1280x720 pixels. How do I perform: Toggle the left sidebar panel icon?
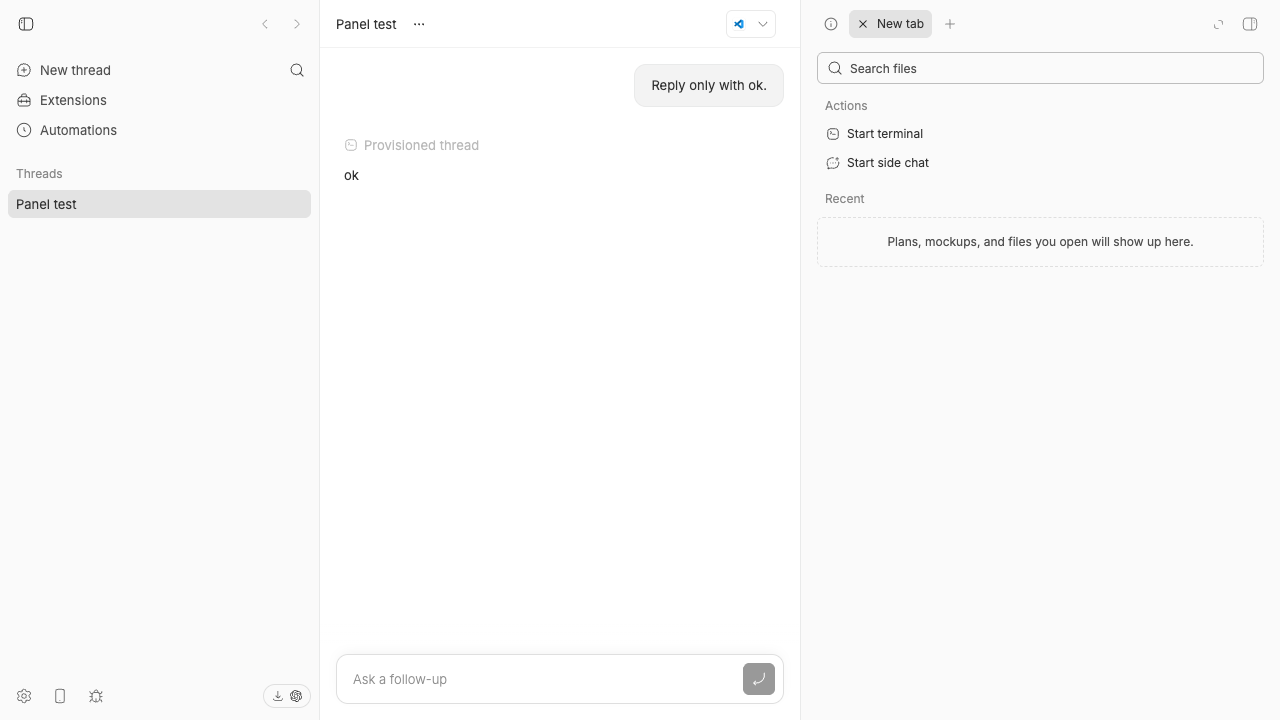point(26,24)
